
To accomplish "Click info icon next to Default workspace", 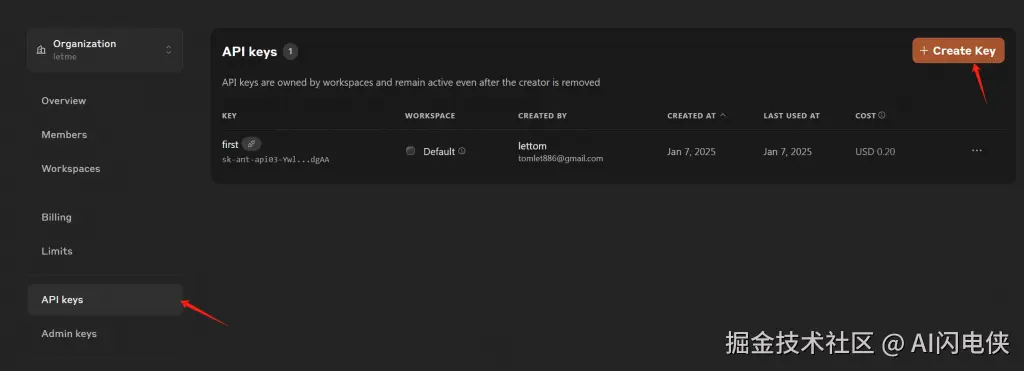I will (x=462, y=151).
